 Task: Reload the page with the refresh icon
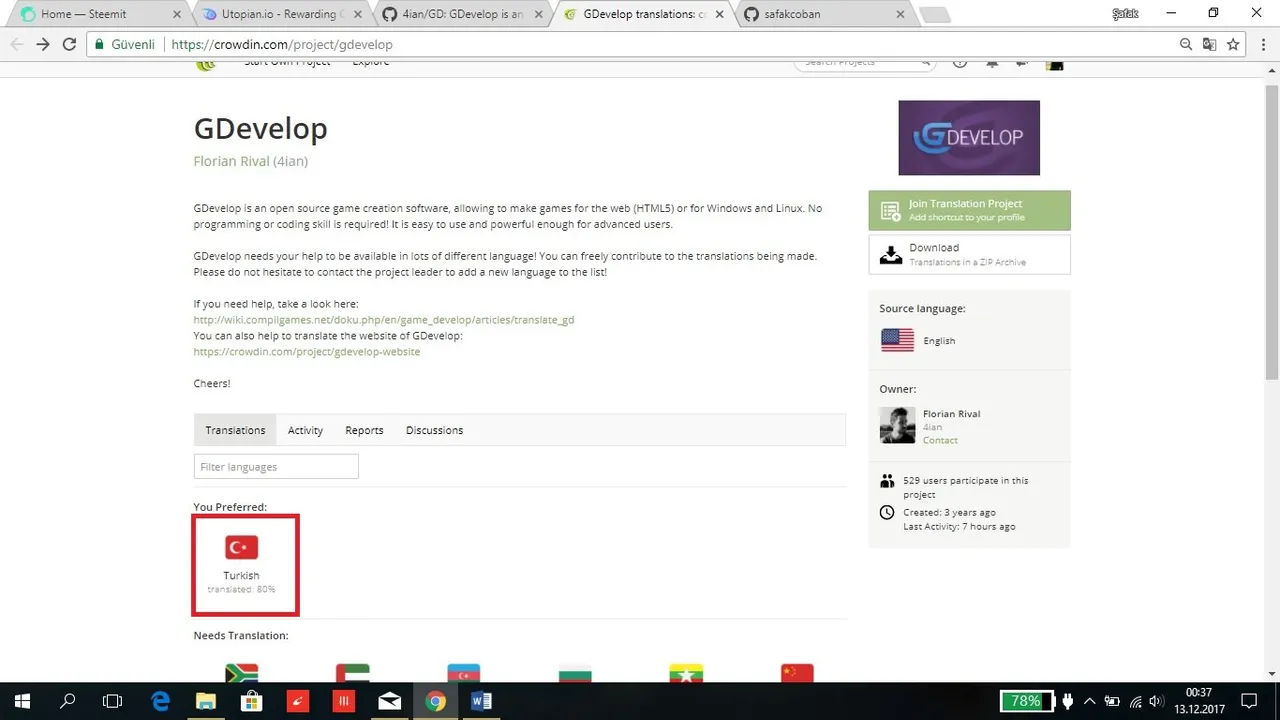69,44
